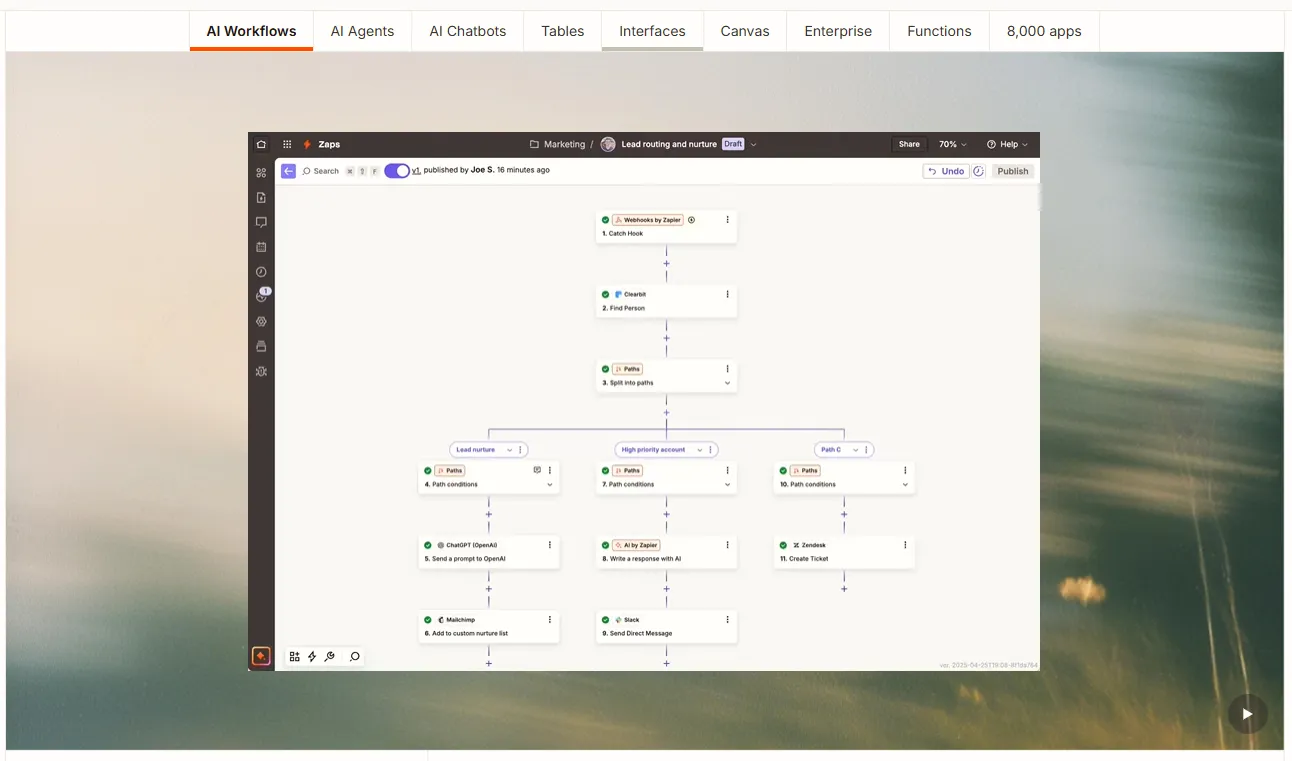The width and height of the screenshot is (1292, 761).
Task: Toggle the Draft status pill
Action: coord(733,144)
